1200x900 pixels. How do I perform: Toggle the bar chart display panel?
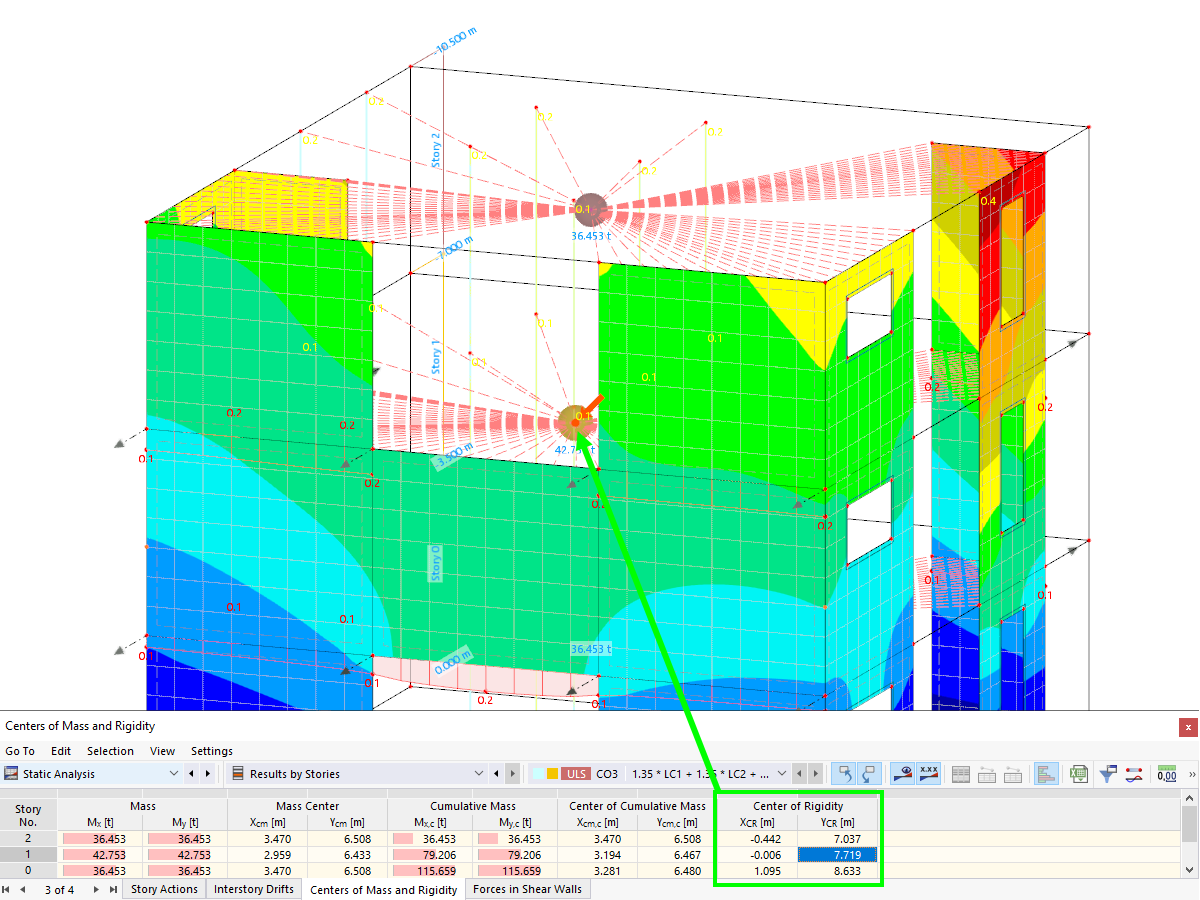[1047, 773]
